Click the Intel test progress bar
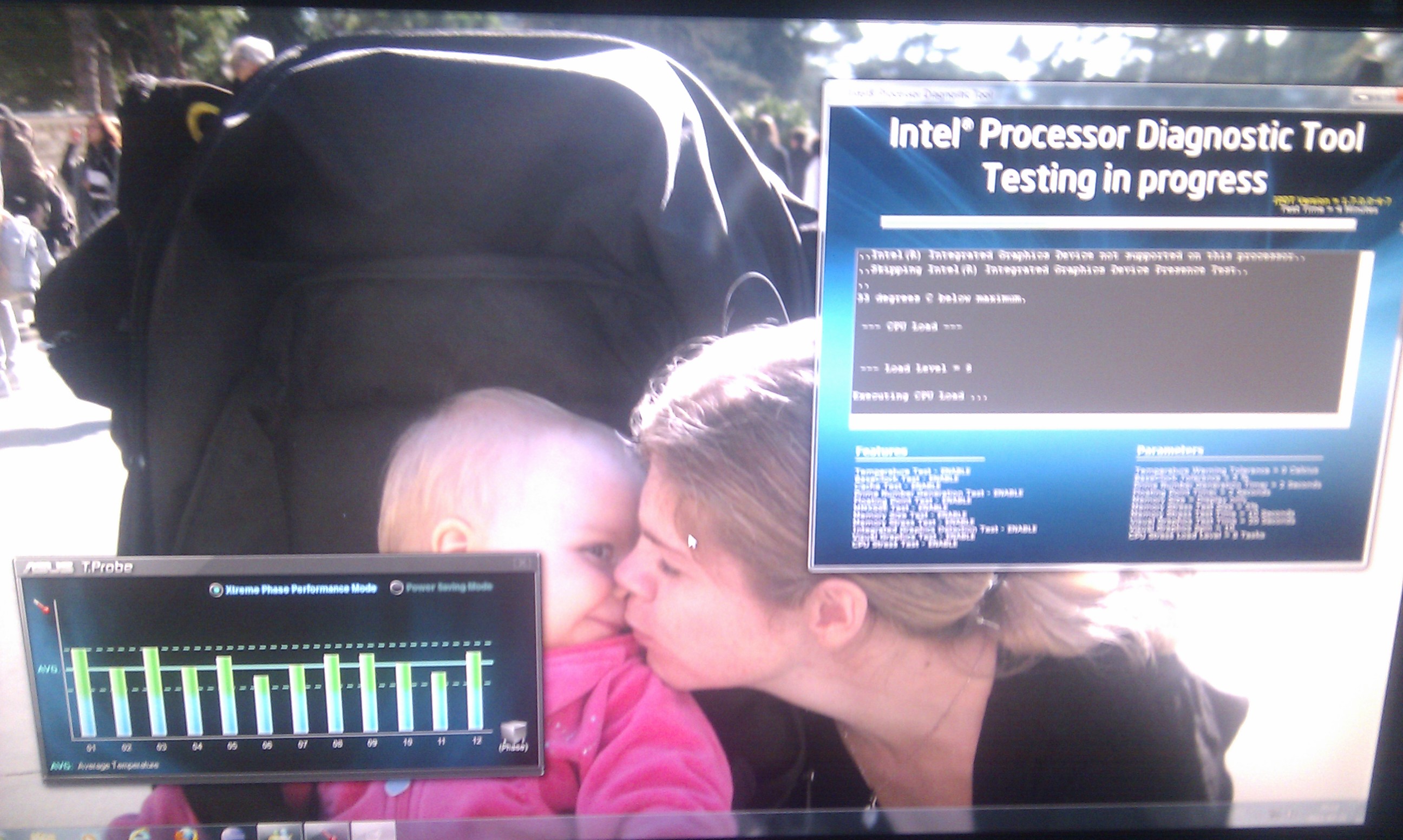The width and height of the screenshot is (1403, 840). click(1118, 224)
